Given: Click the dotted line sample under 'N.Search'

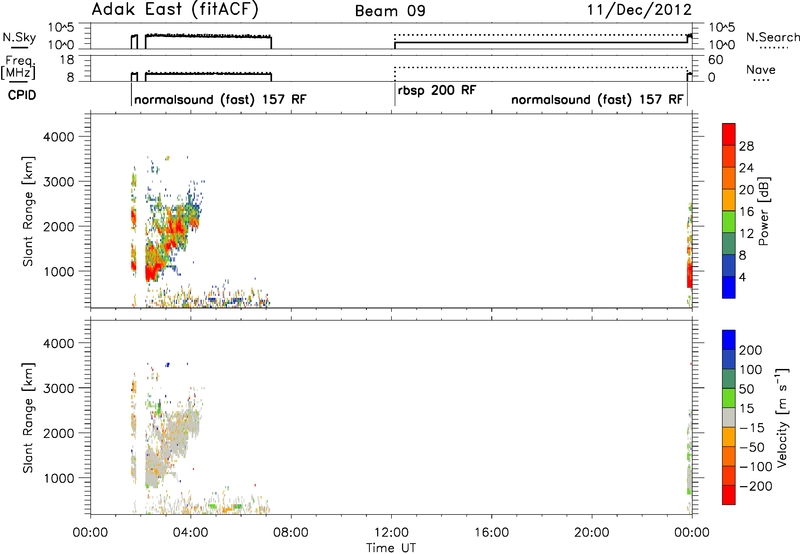Looking at the screenshot, I should tap(773, 48).
